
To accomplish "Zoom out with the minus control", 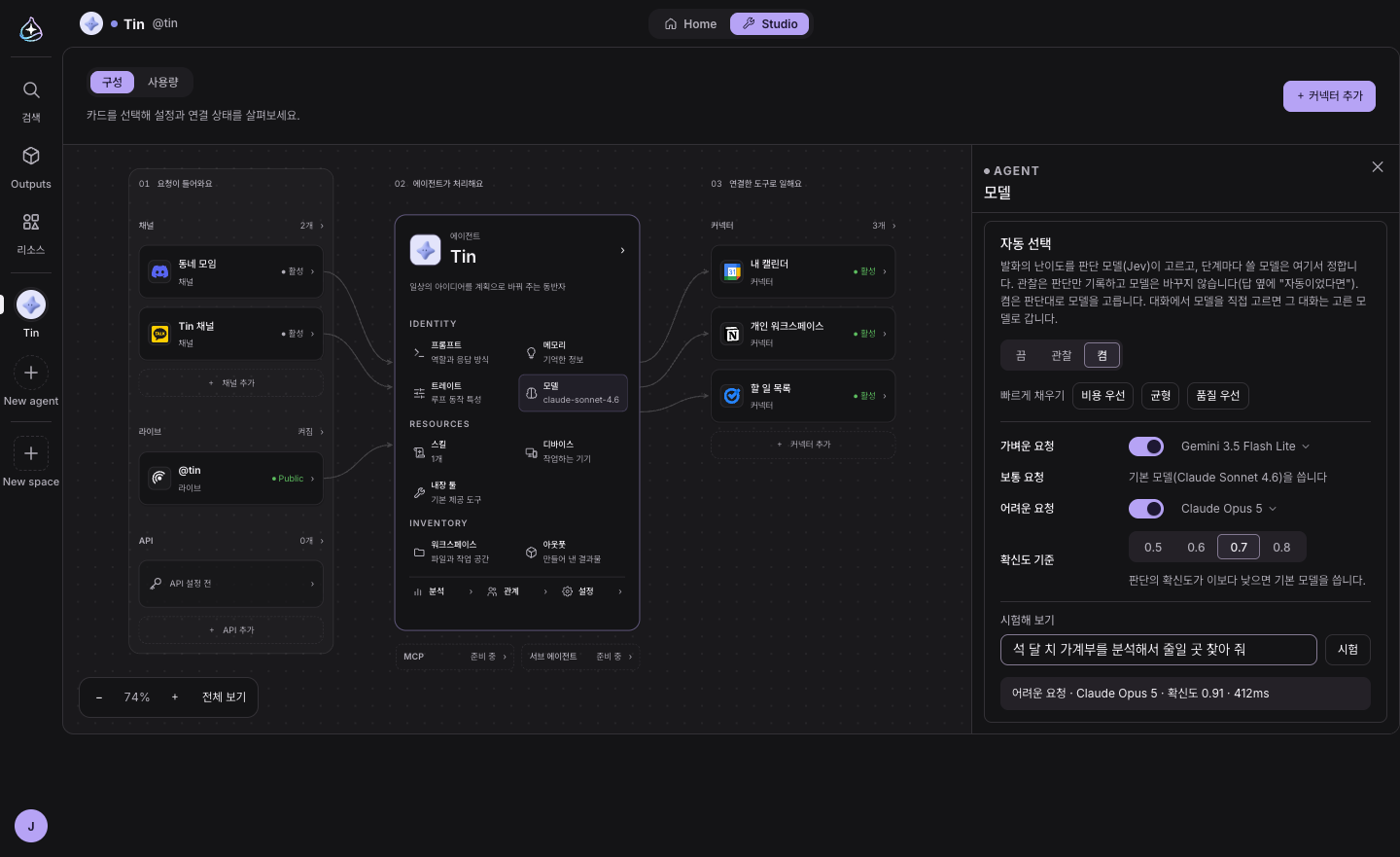I will pyautogui.click(x=99, y=697).
